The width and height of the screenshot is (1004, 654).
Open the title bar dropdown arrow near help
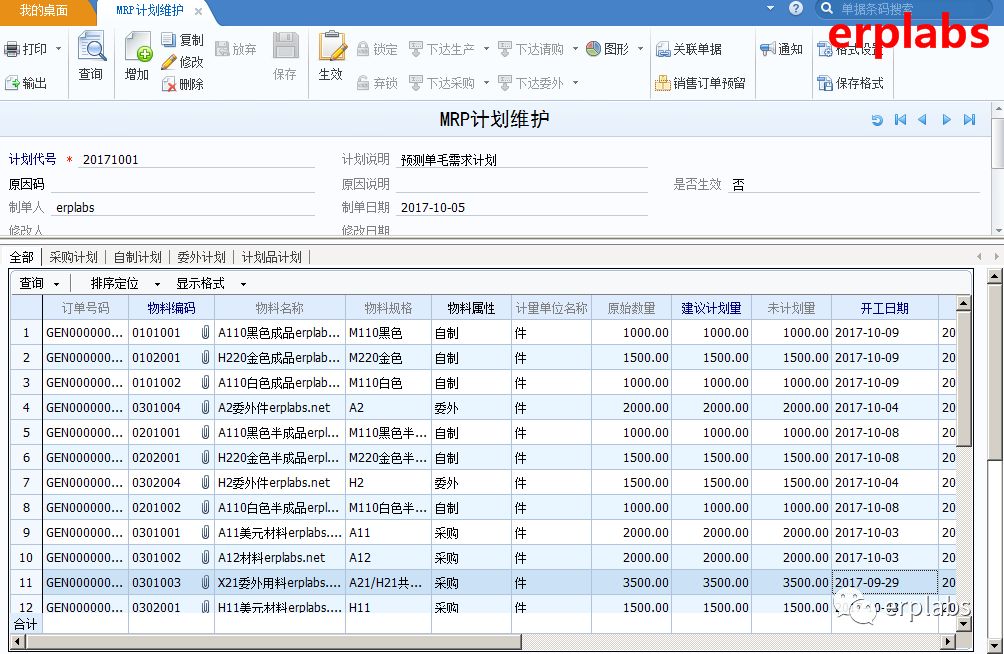click(770, 8)
